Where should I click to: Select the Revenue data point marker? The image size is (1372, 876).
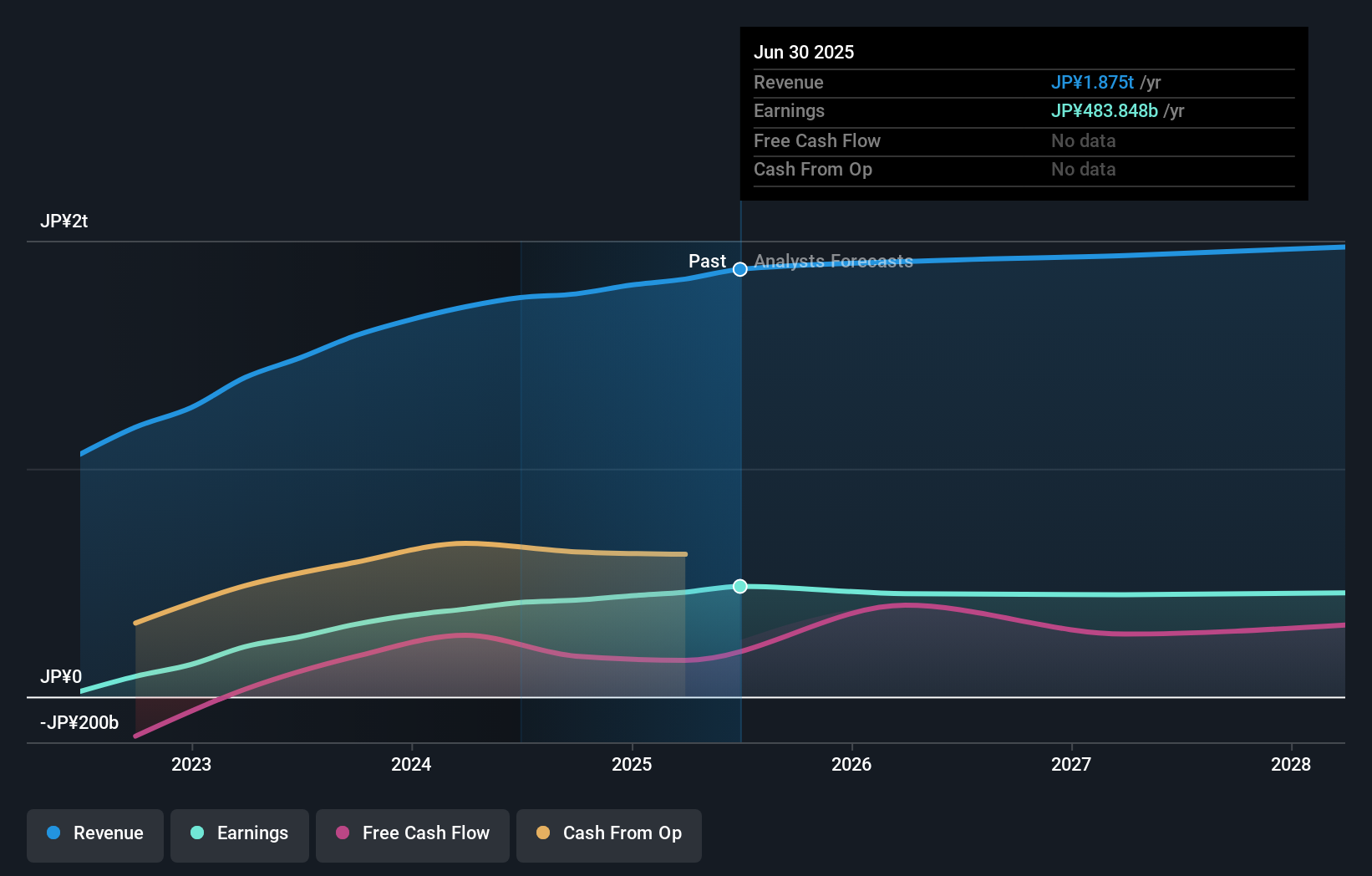coord(739,269)
